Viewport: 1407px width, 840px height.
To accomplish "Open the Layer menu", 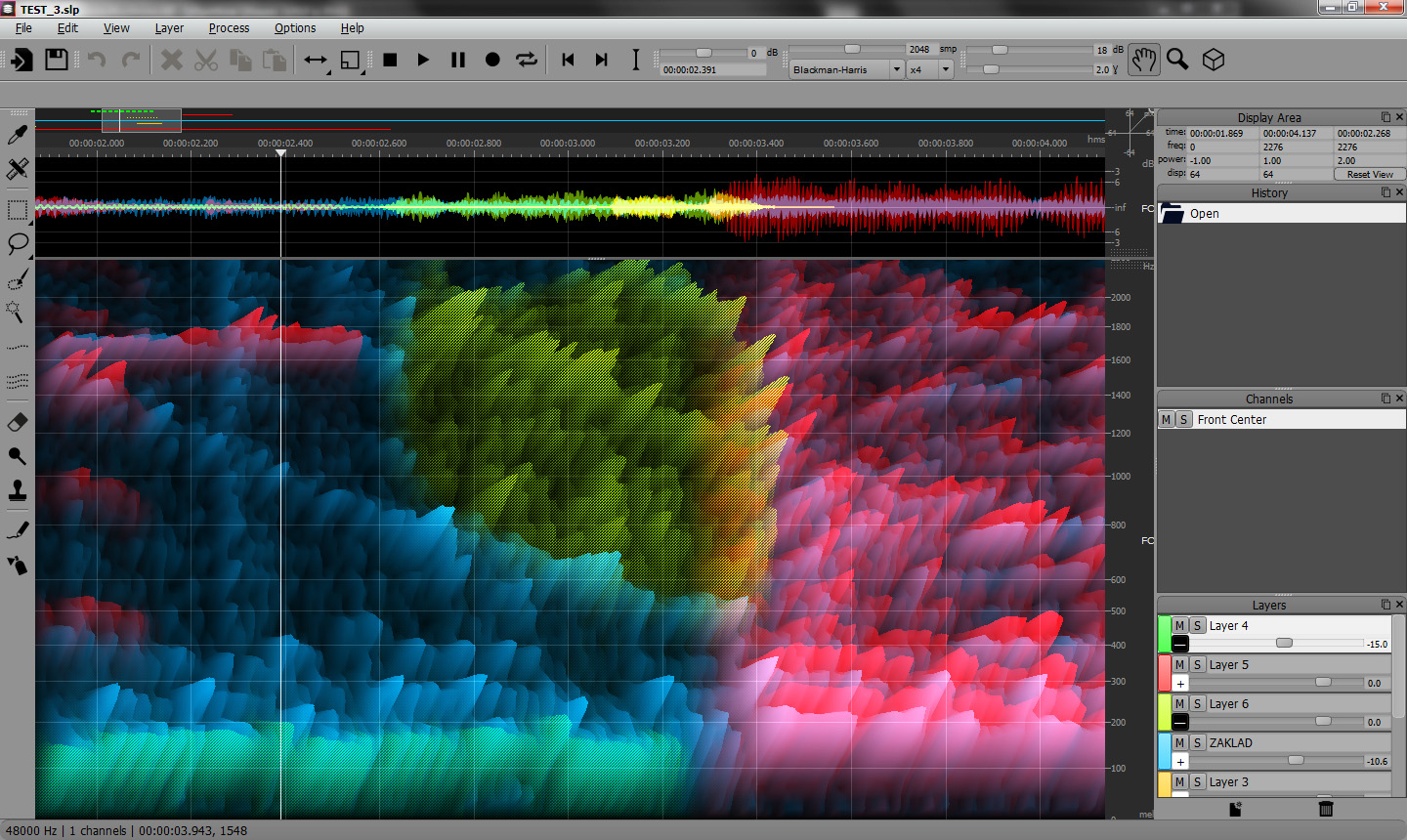I will pyautogui.click(x=169, y=28).
